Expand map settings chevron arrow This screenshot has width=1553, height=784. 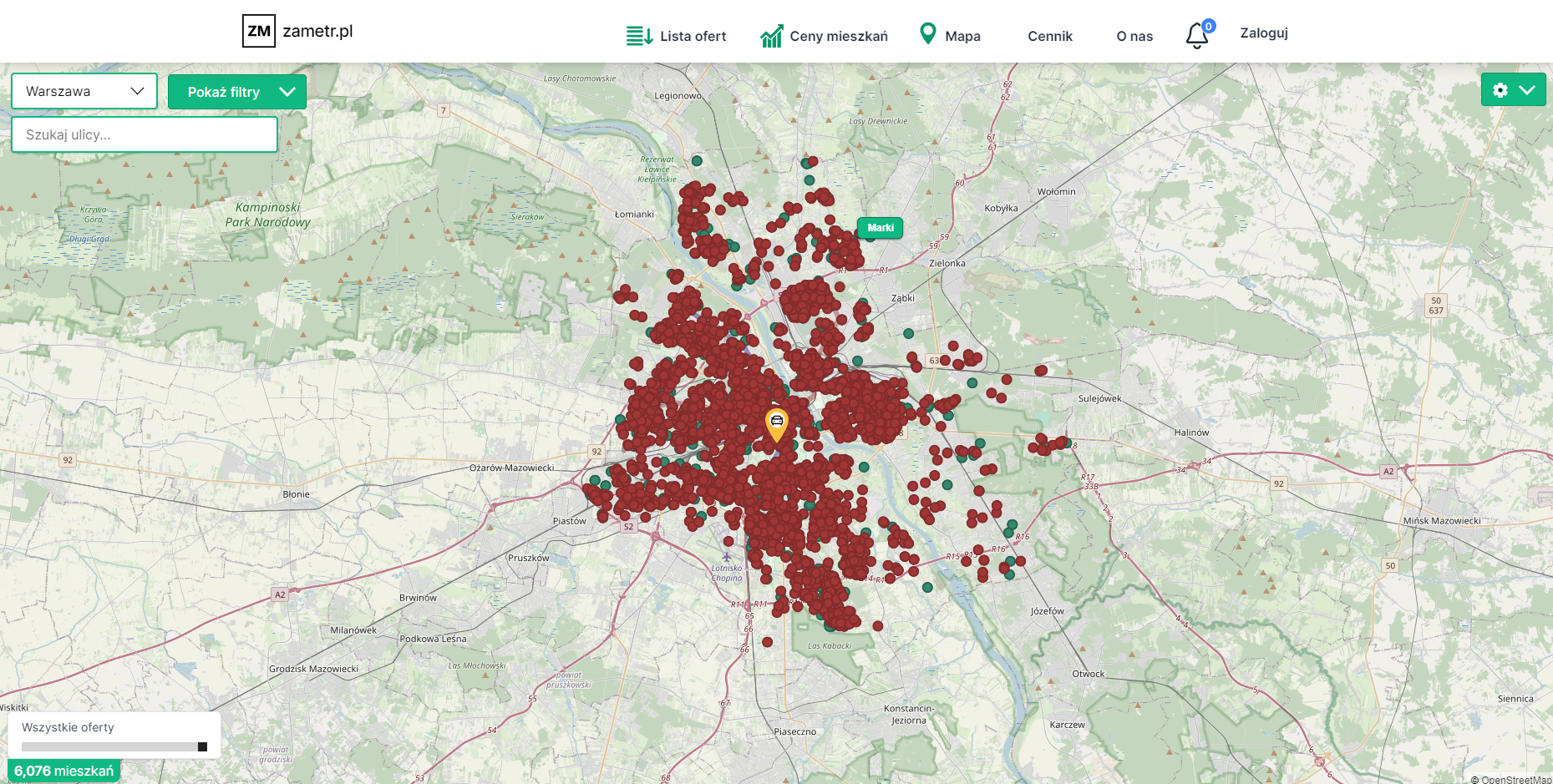[1527, 90]
